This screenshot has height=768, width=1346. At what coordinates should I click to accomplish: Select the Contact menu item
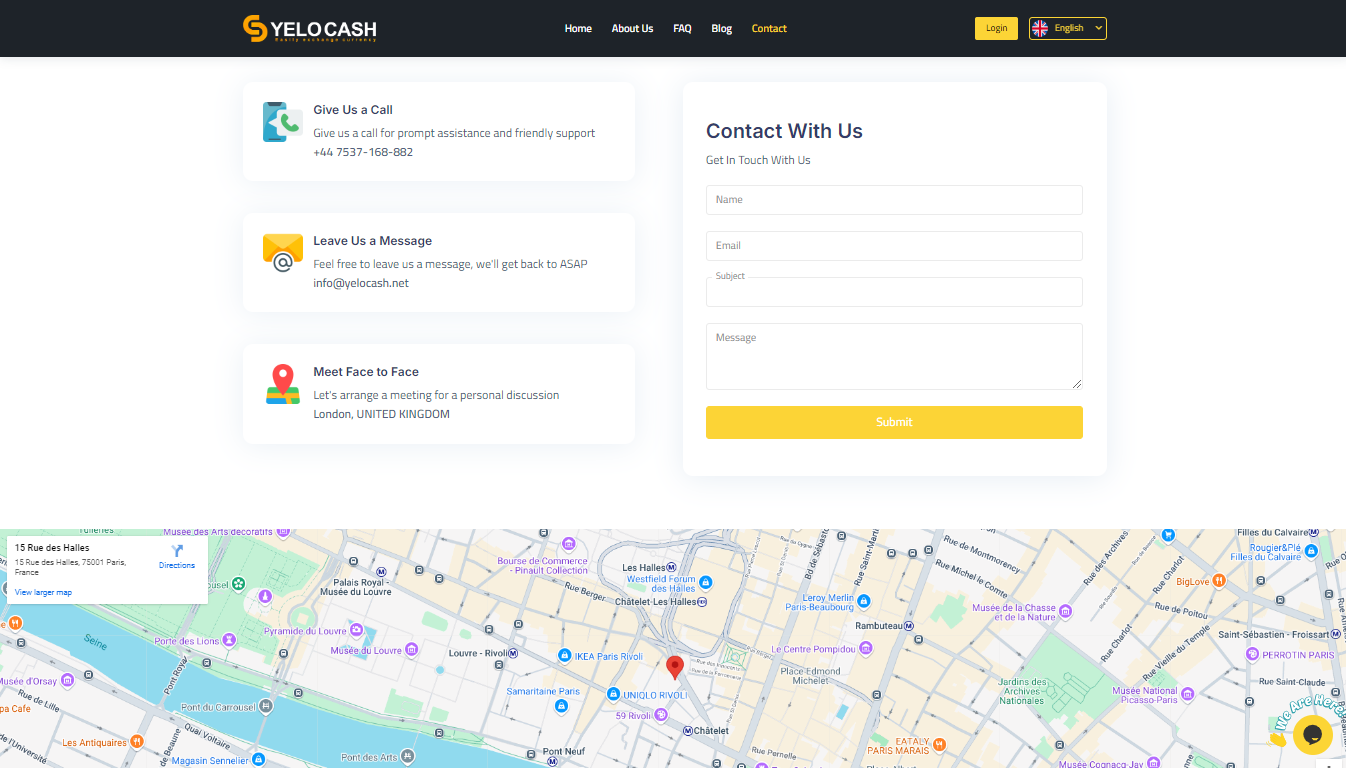point(769,28)
